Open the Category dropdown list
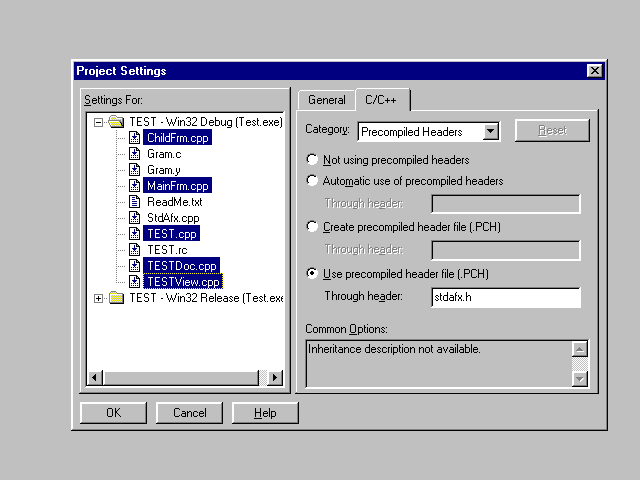This screenshot has height=480, width=640. click(x=490, y=131)
